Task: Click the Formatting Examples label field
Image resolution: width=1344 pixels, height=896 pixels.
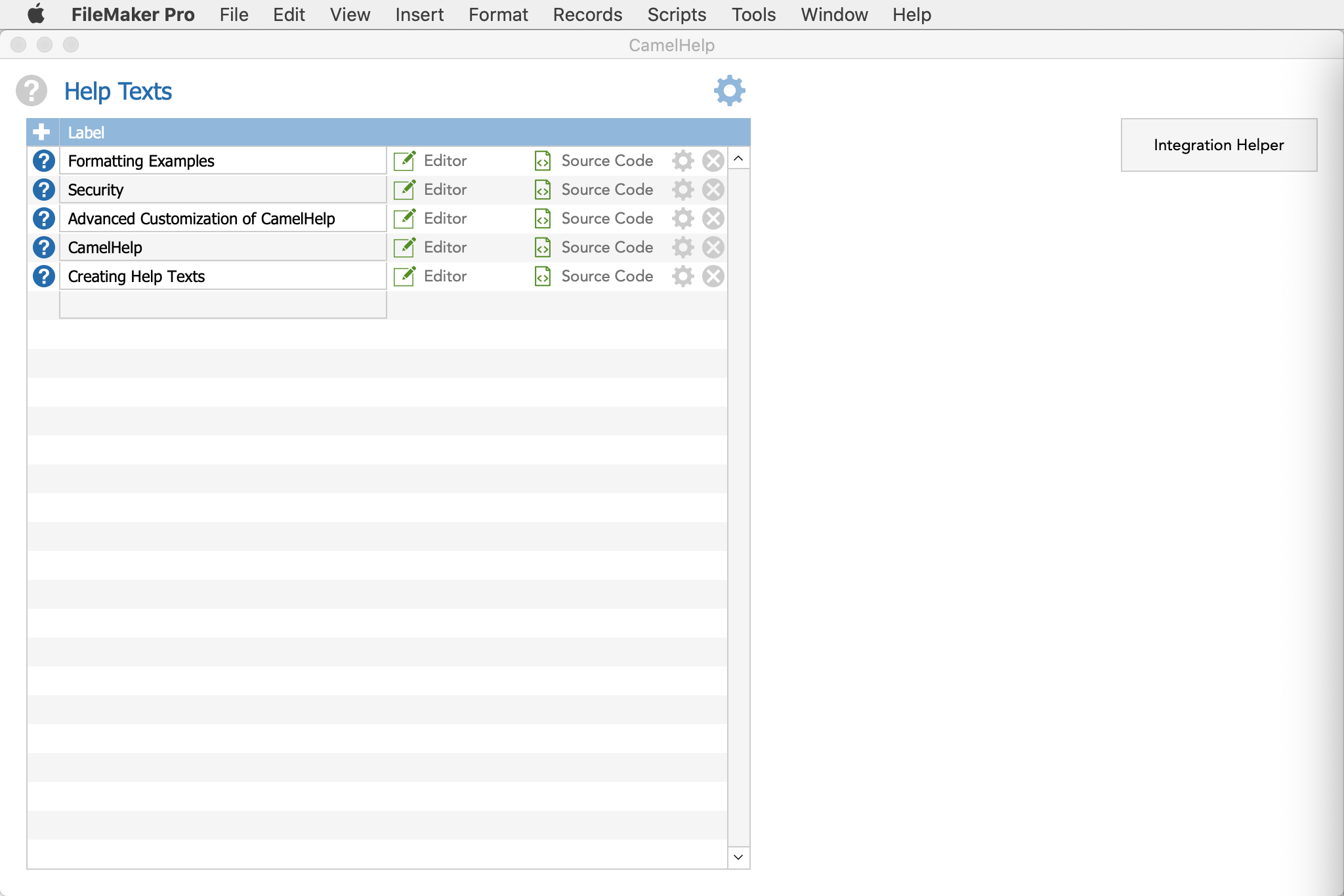Action: click(223, 161)
